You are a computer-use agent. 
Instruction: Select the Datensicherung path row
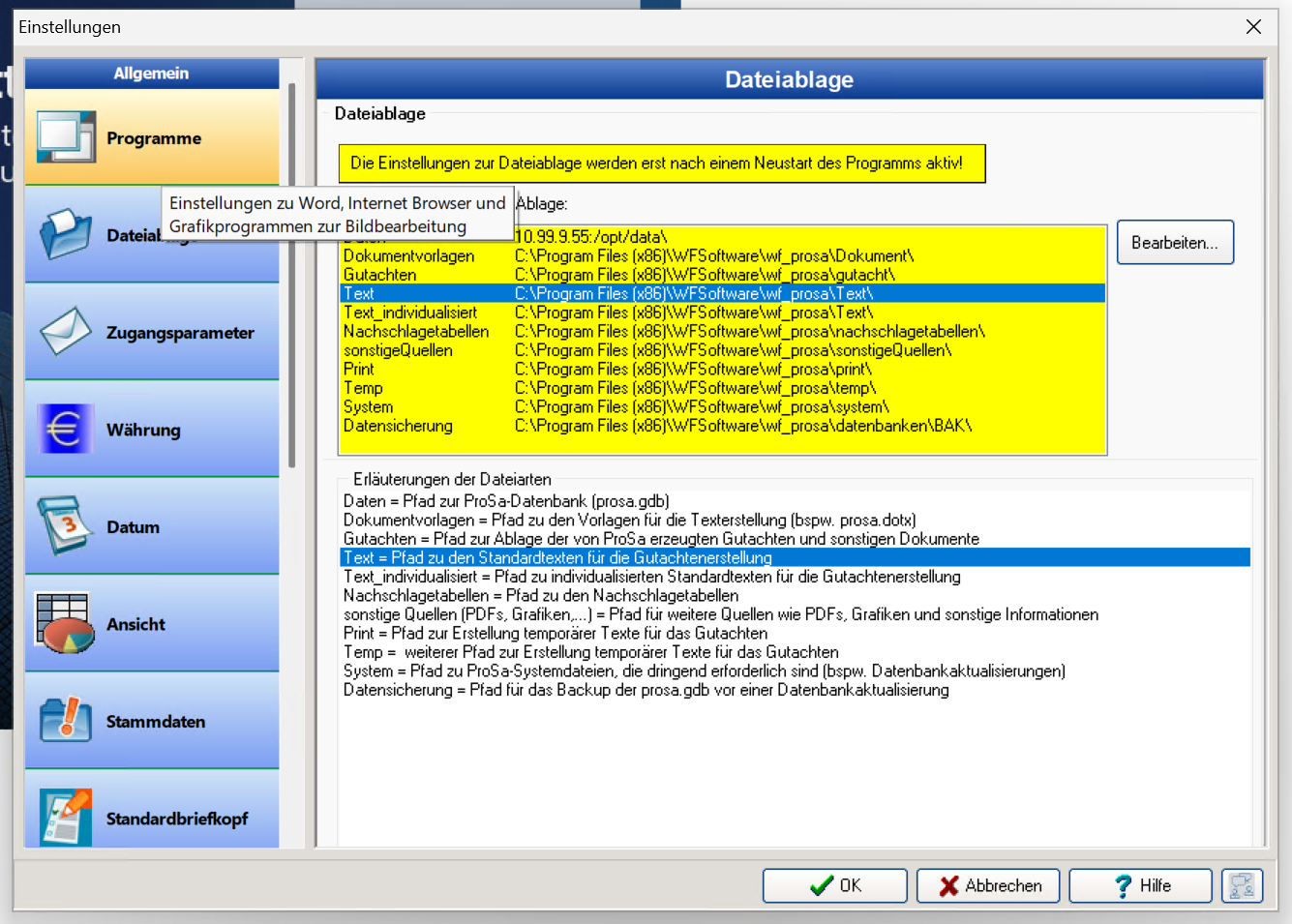(x=723, y=426)
